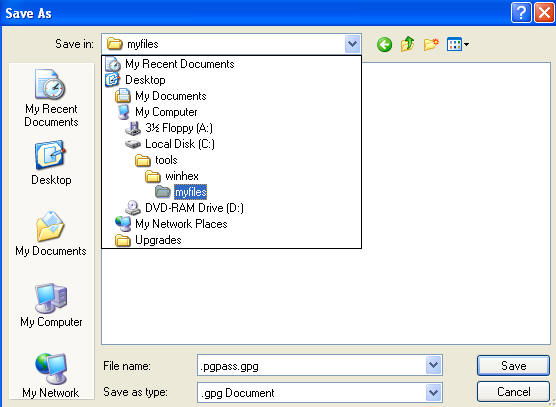This screenshot has height=407, width=556.
Task: Go up one folder level icon
Action: pyautogui.click(x=407, y=44)
